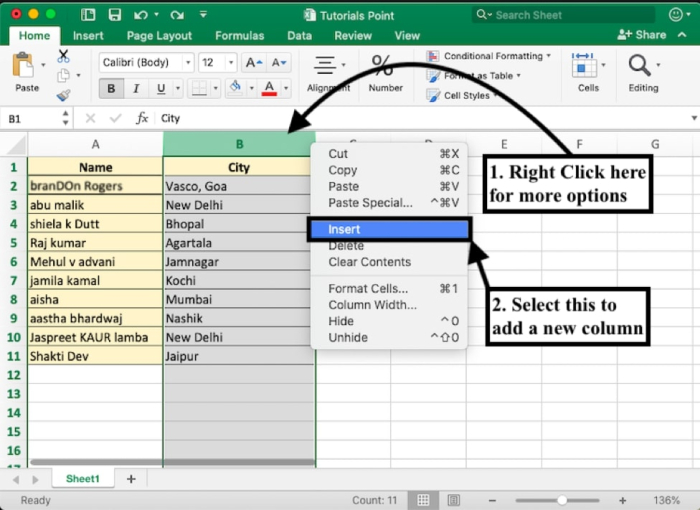The width and height of the screenshot is (700, 510).
Task: Choose Cut from context menu
Action: click(x=389, y=154)
